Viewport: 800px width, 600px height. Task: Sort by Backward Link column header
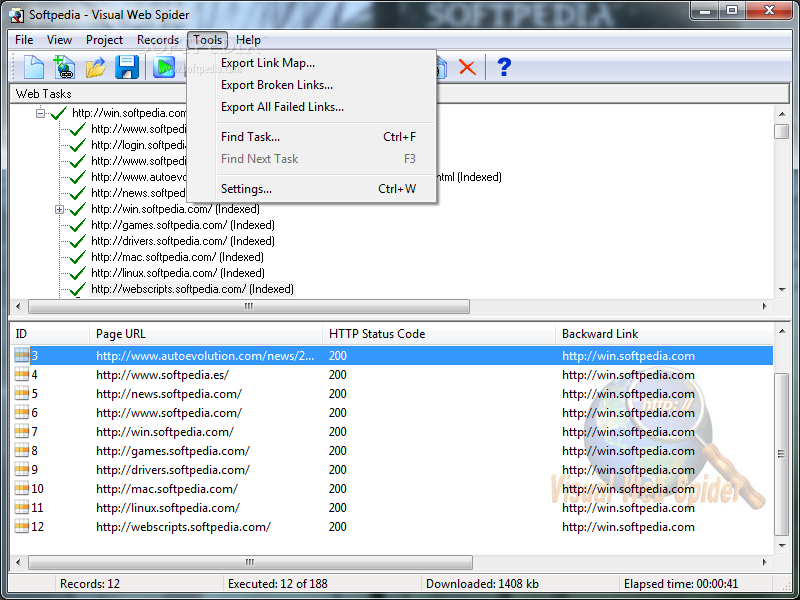click(664, 334)
